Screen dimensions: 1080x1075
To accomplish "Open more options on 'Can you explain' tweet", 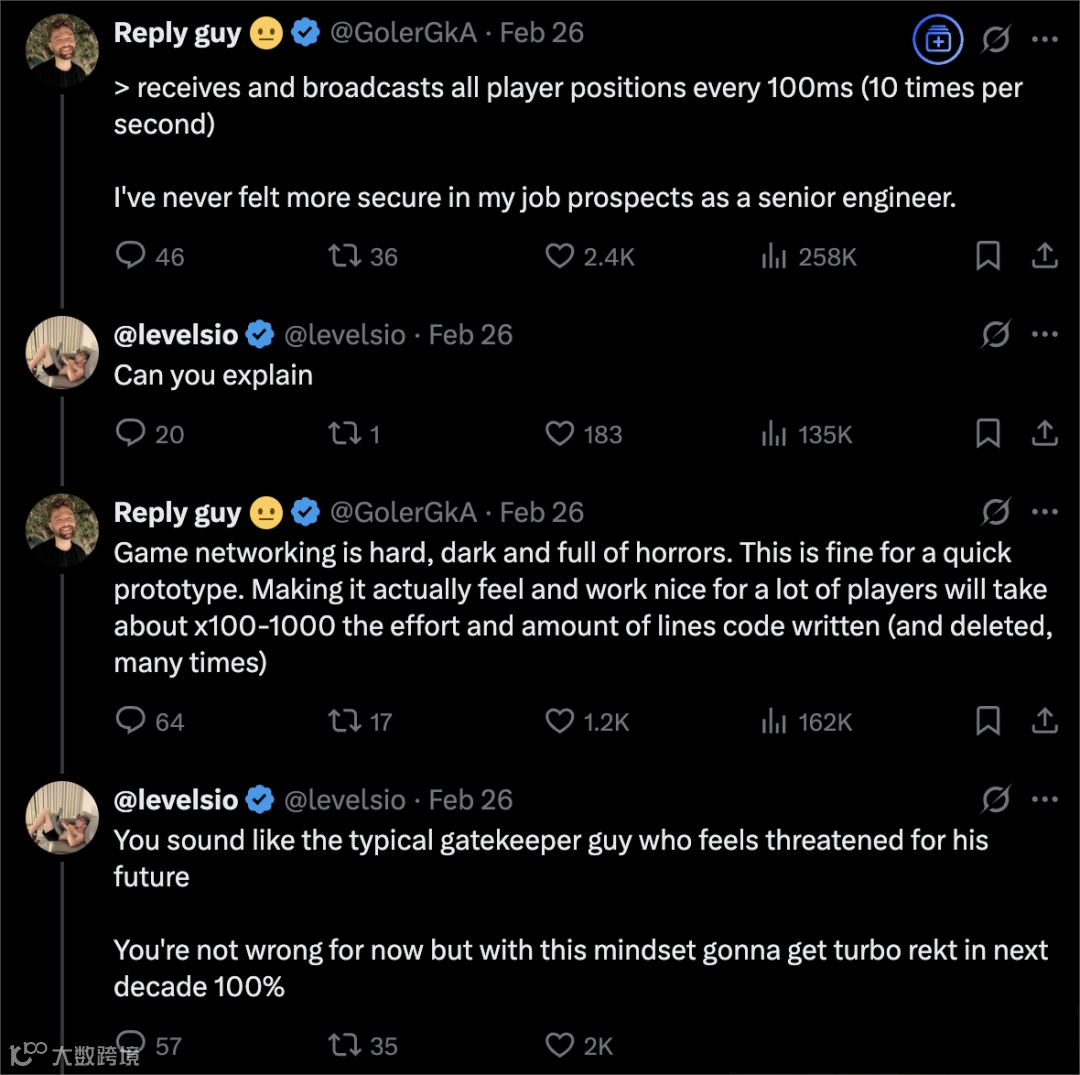I will coord(1044,334).
